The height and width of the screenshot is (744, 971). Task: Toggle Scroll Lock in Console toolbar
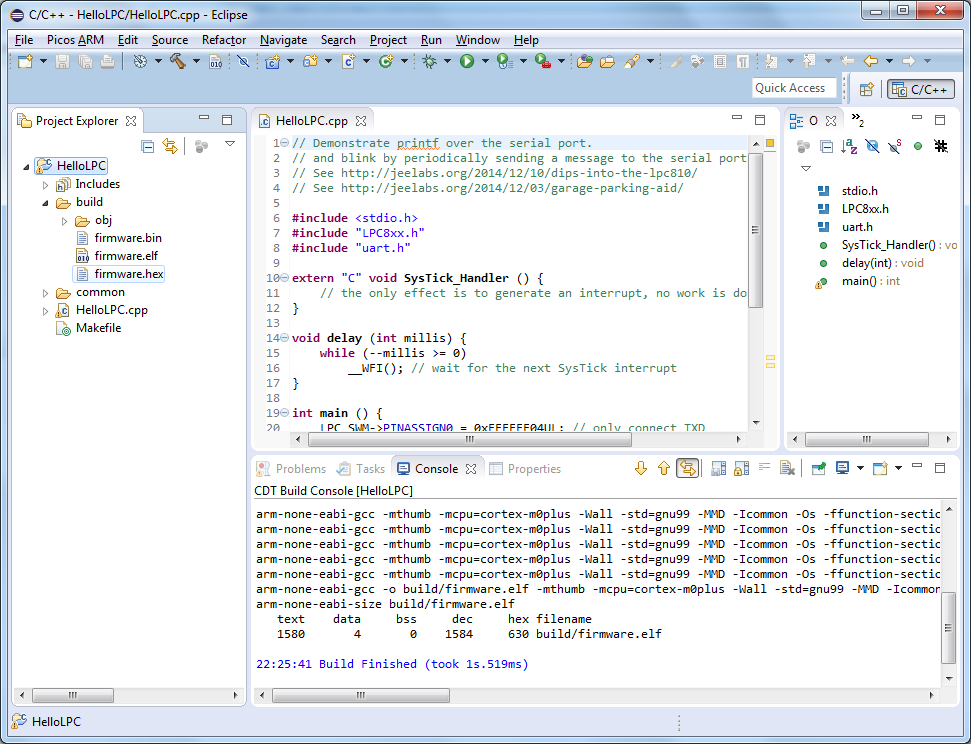pos(741,468)
